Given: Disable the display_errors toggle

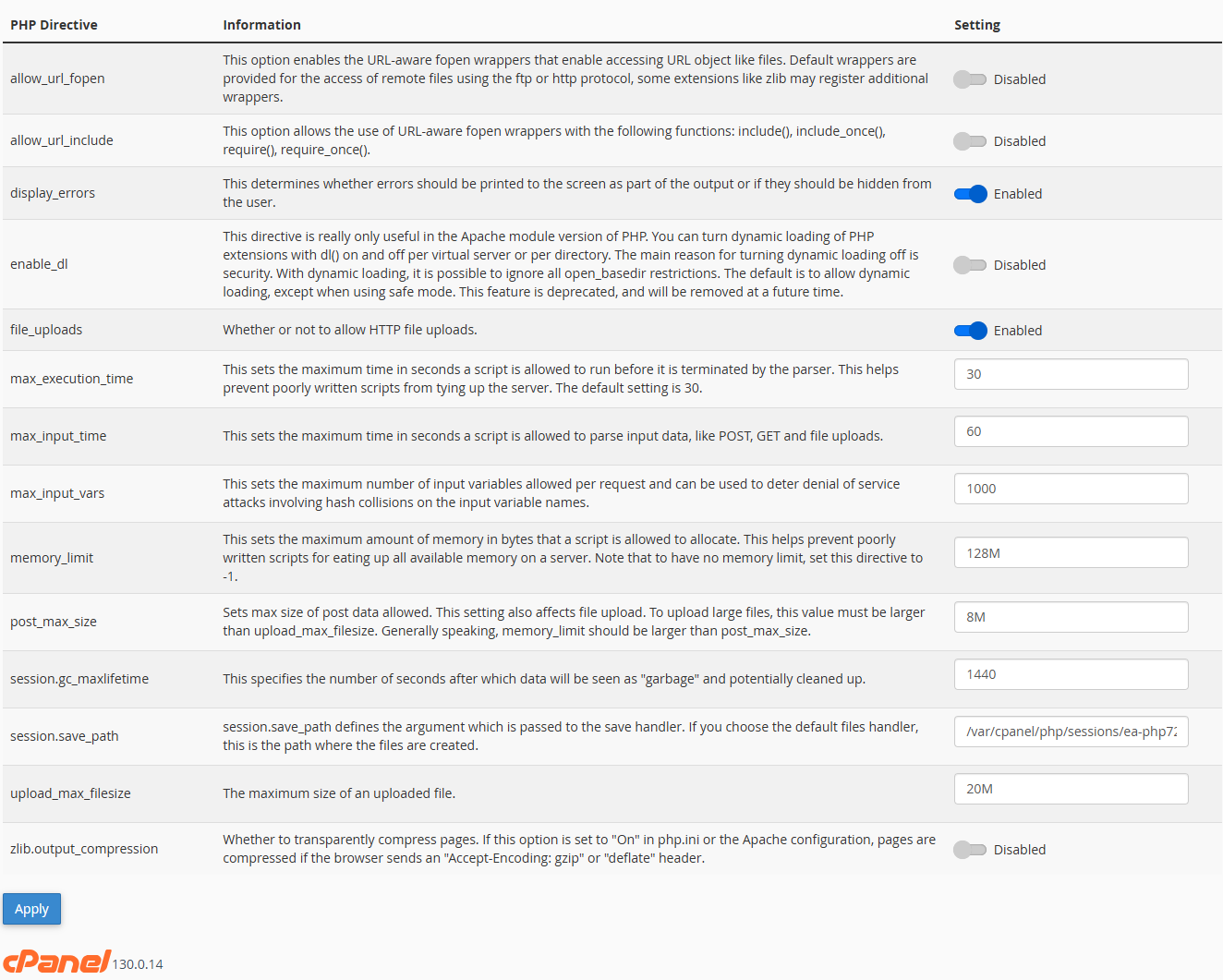Looking at the screenshot, I should coord(970,194).
